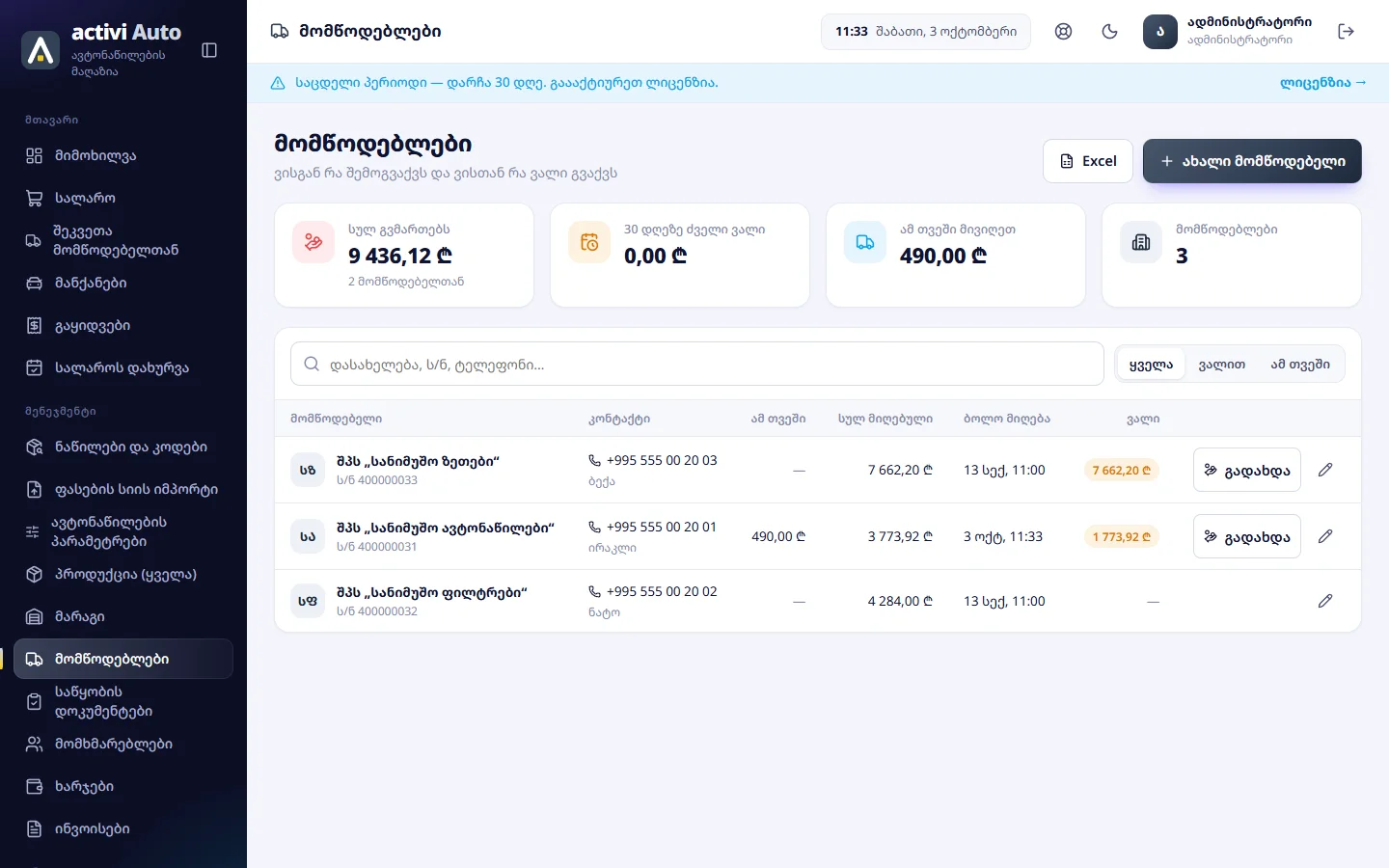Open გაყიდვები sidebar item
This screenshot has height=868, width=1389.
coord(123,326)
